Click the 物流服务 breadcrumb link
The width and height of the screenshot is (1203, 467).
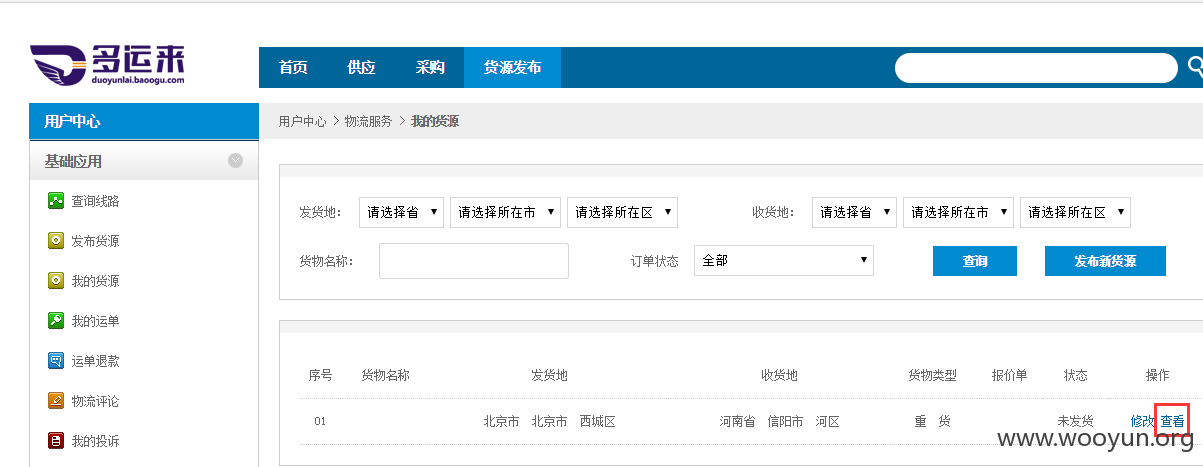click(x=369, y=121)
